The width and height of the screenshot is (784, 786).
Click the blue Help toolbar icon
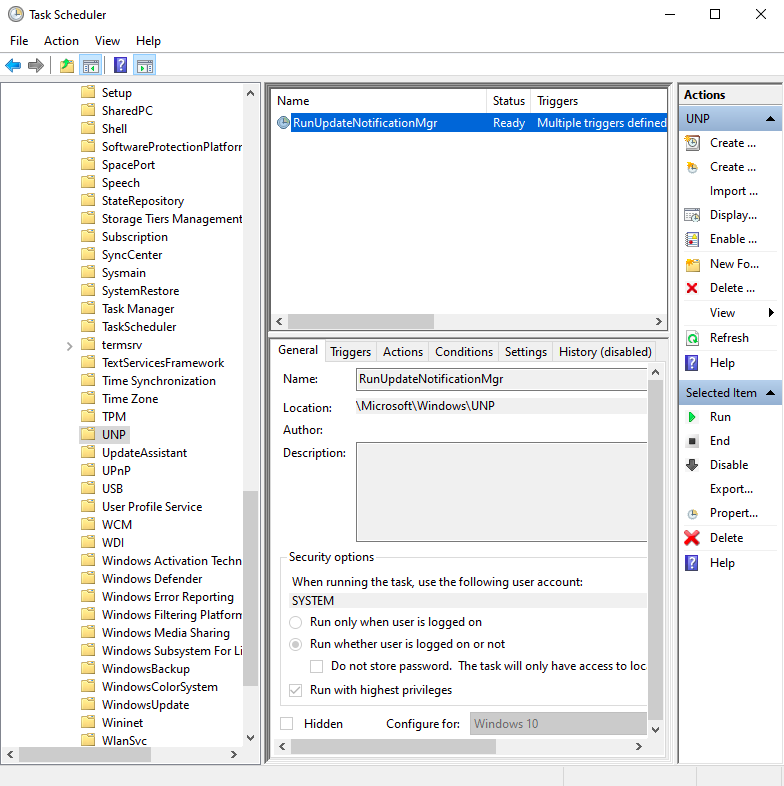coord(120,66)
